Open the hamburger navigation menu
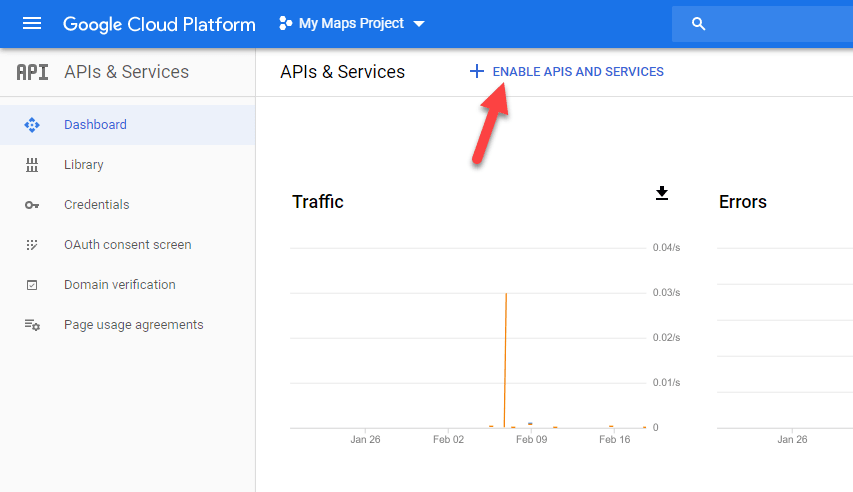The width and height of the screenshot is (853, 492). [32, 23]
